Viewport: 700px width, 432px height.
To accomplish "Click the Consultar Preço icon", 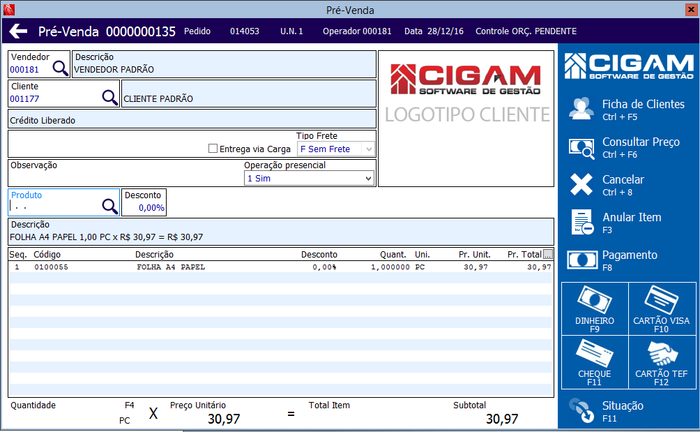I will tap(581, 148).
